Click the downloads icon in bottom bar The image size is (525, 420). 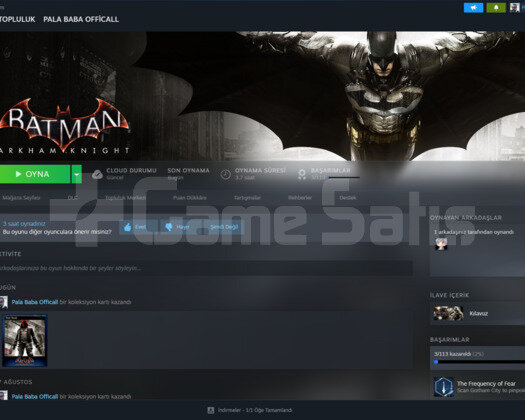coord(211,410)
